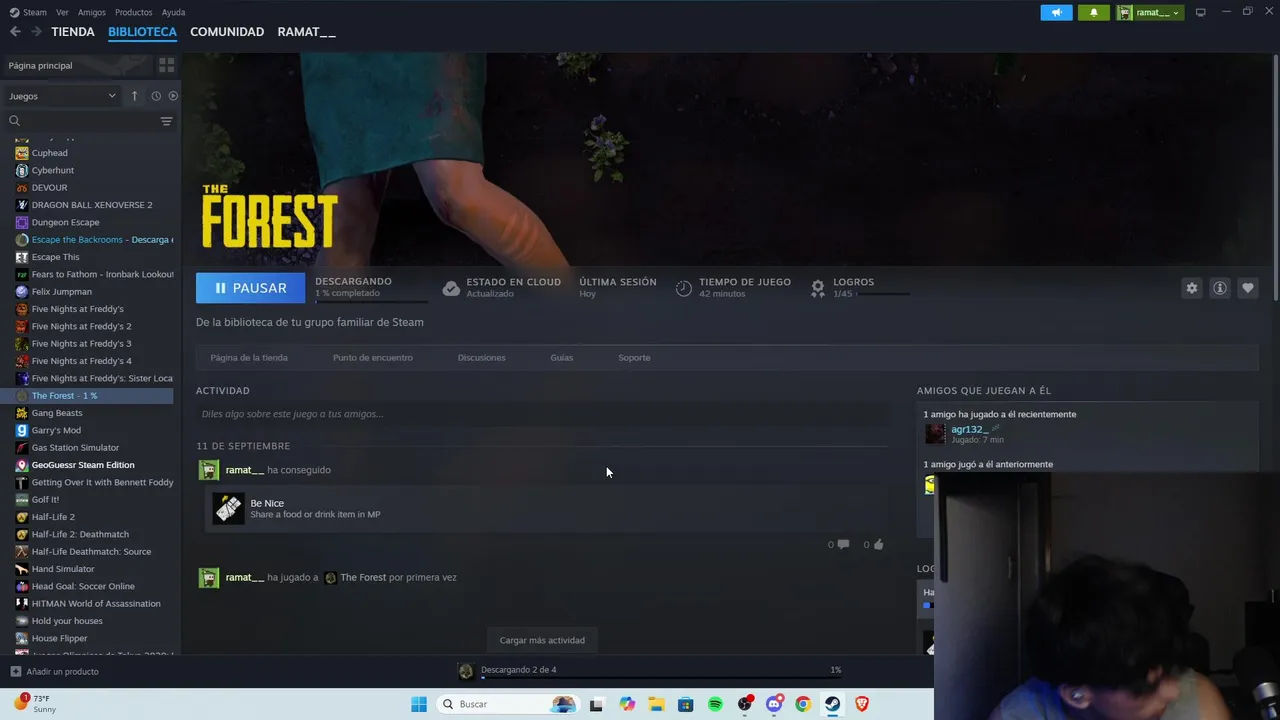Image resolution: width=1280 pixels, height=720 pixels.
Task: Click the Be Nice achievement icon
Action: tap(228, 508)
